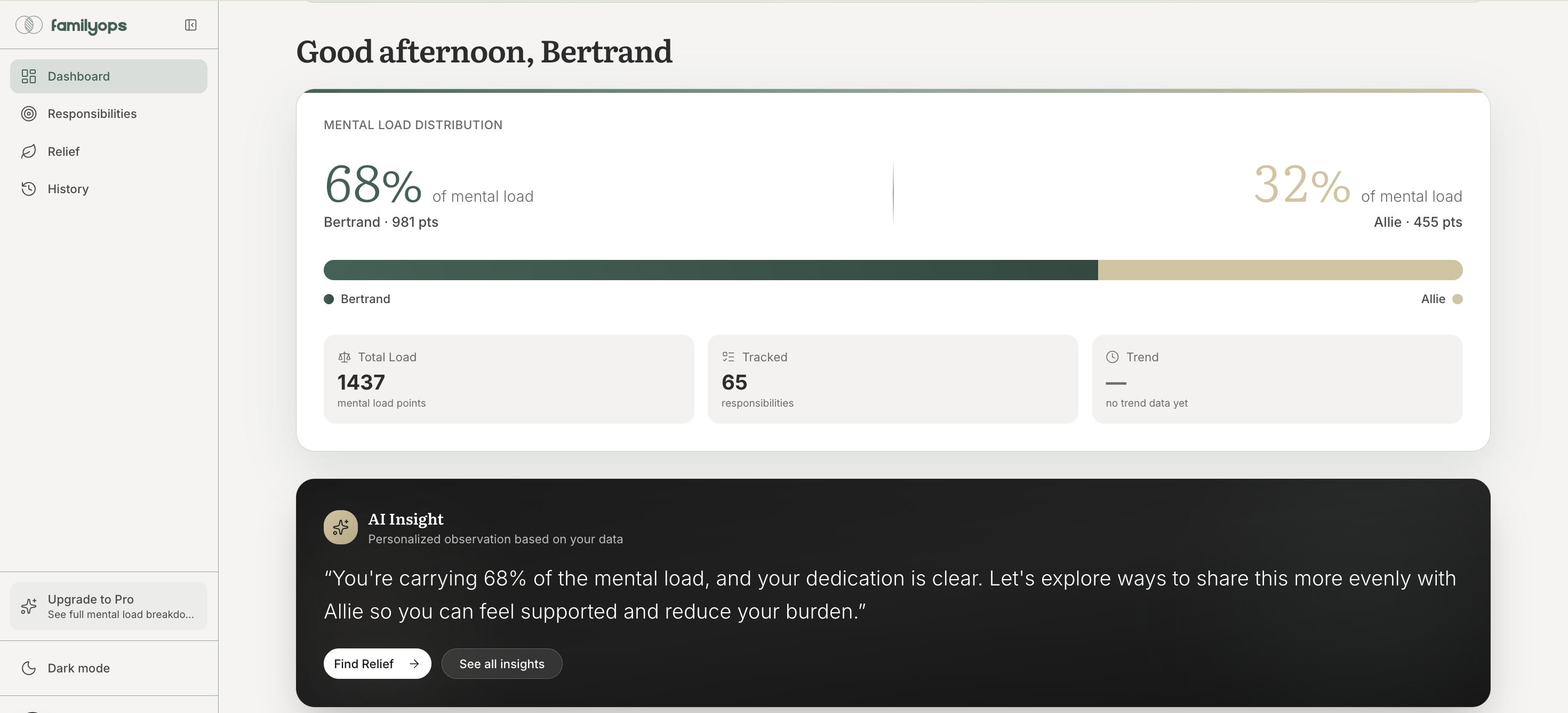Collapse the sidebar panel
This screenshot has height=713, width=1568.
tap(190, 25)
